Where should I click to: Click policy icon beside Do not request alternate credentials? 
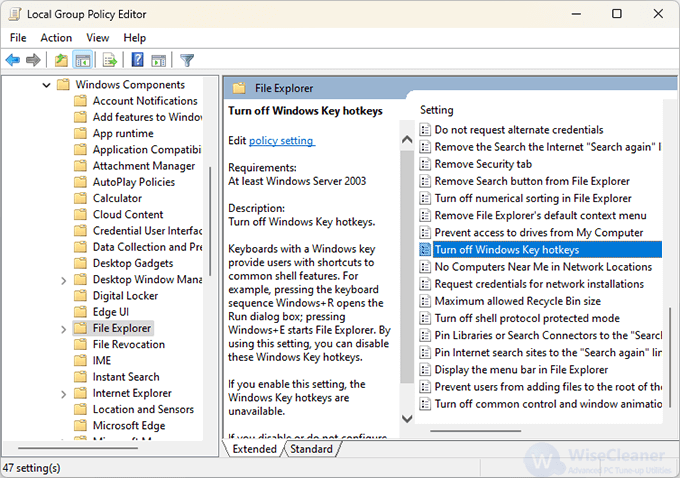click(x=425, y=130)
